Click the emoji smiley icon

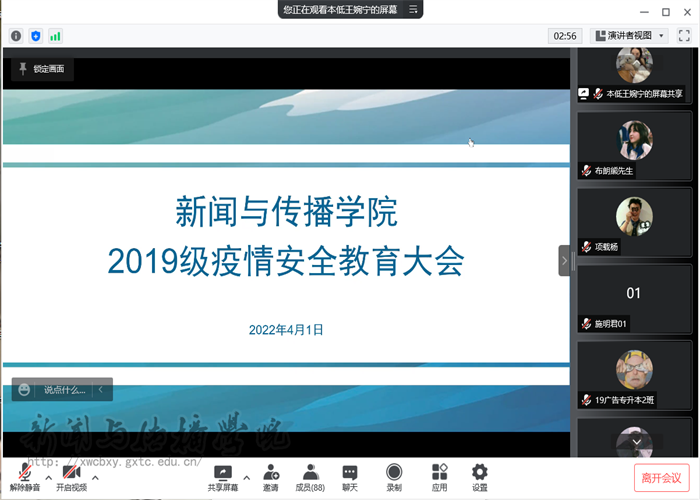[24, 390]
